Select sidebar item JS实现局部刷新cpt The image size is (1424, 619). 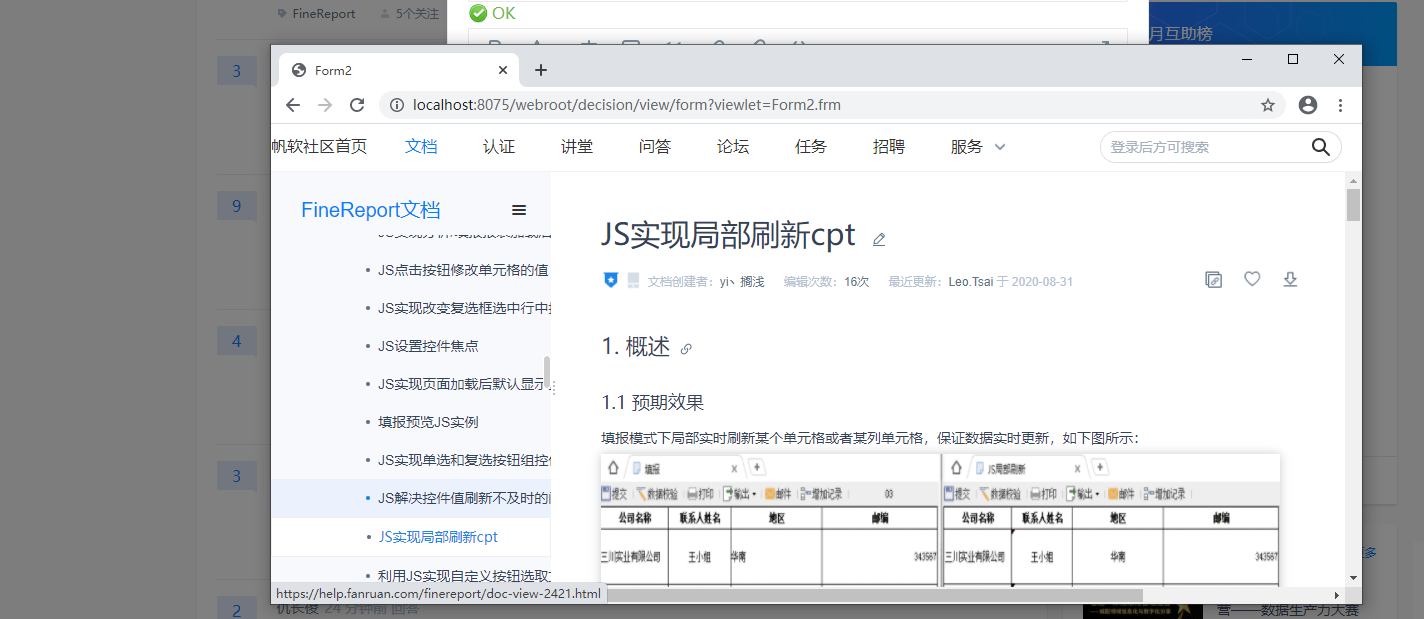pos(438,537)
